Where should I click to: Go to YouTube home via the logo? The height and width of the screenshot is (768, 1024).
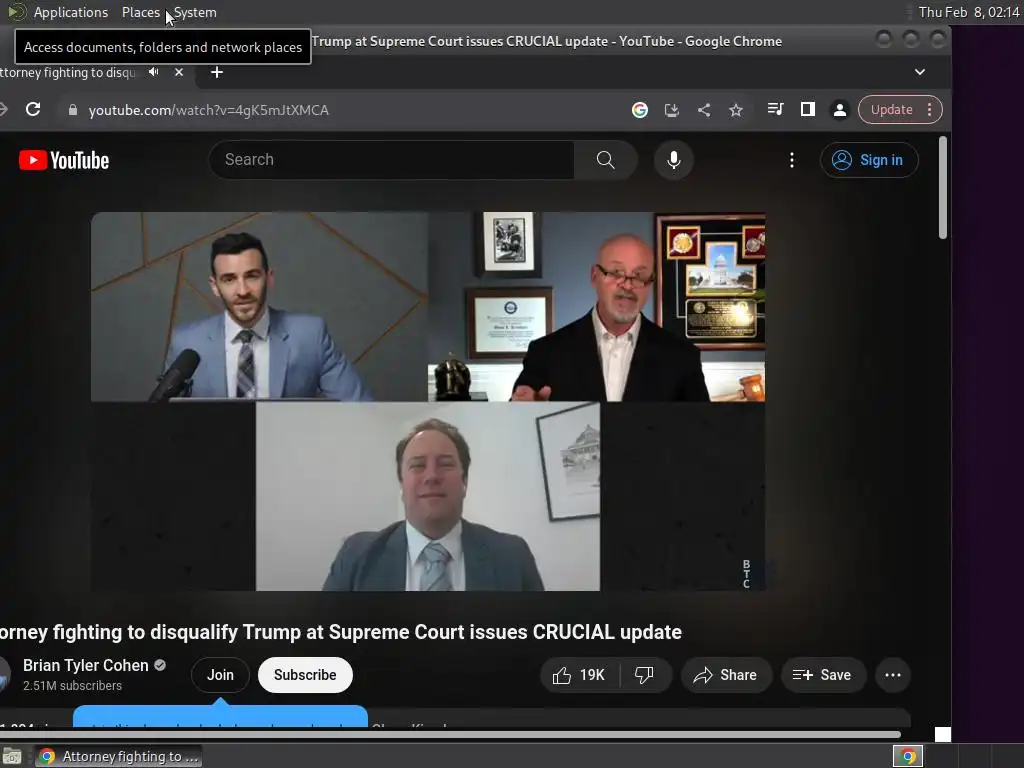pos(64,160)
